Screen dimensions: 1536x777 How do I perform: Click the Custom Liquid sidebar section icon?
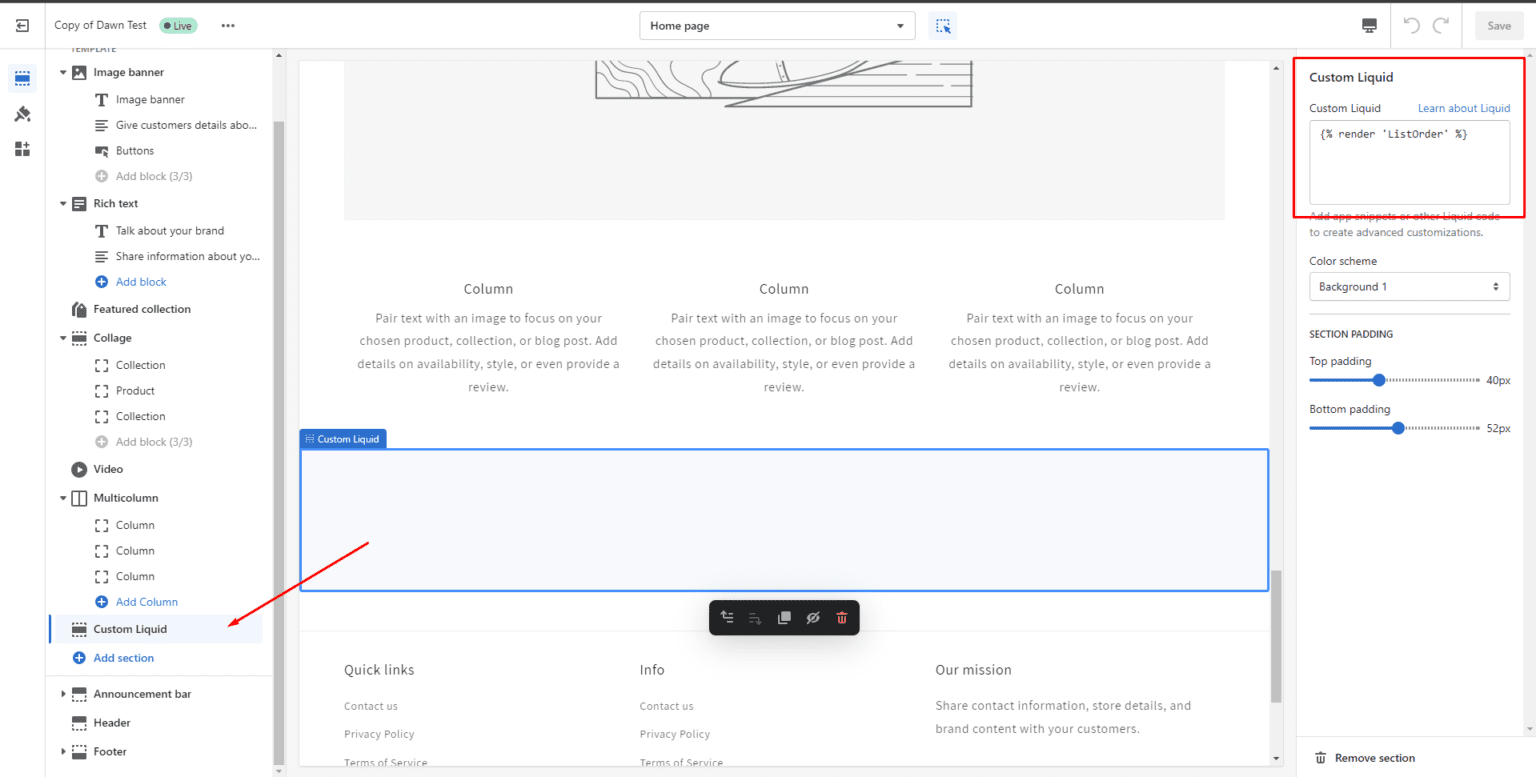click(79, 629)
